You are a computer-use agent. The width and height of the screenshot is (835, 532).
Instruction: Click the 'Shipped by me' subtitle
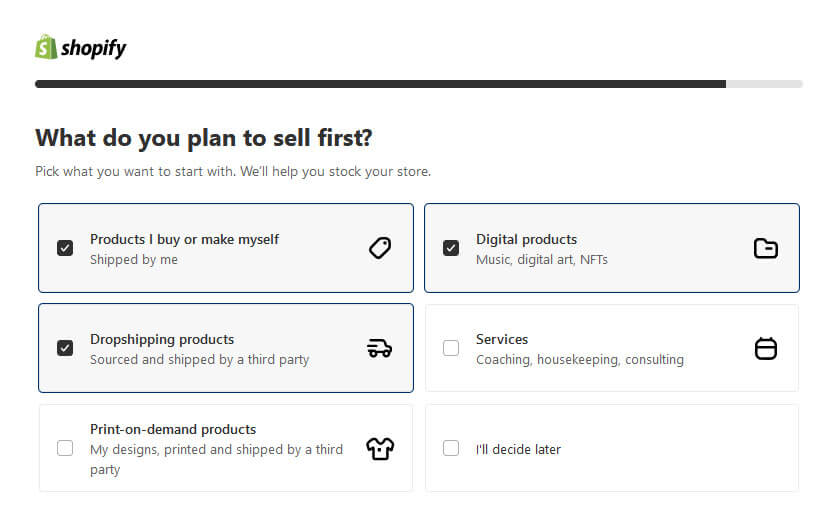click(133, 259)
